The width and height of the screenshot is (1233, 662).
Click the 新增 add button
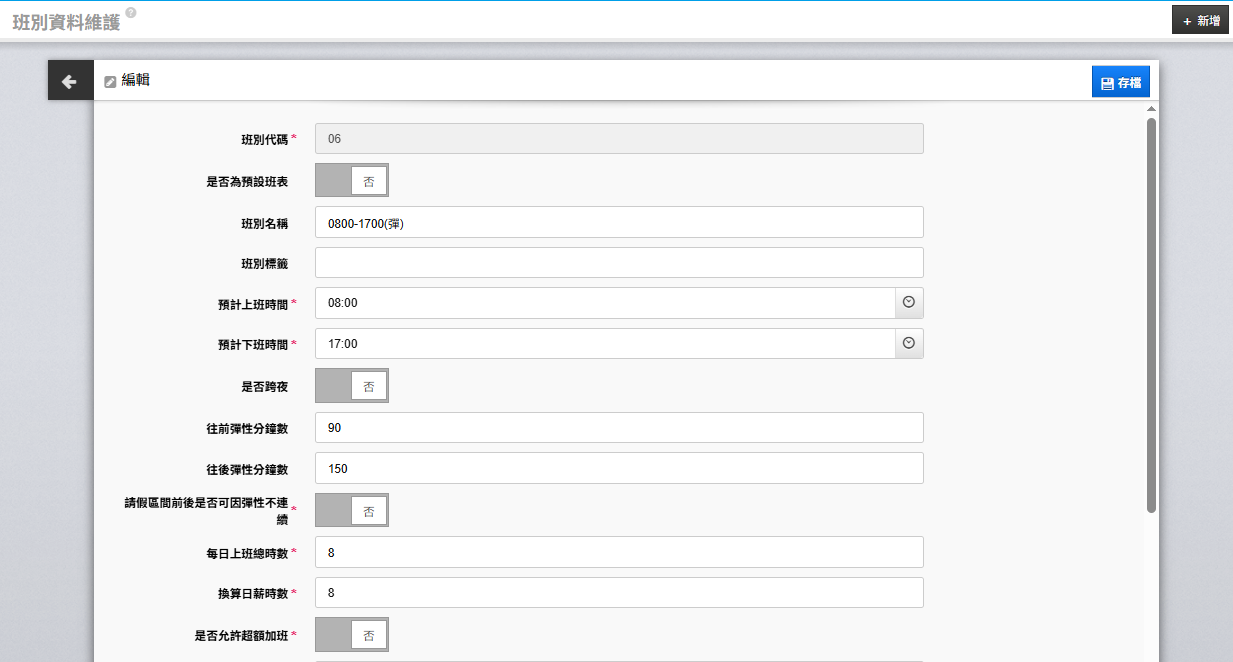(1200, 20)
